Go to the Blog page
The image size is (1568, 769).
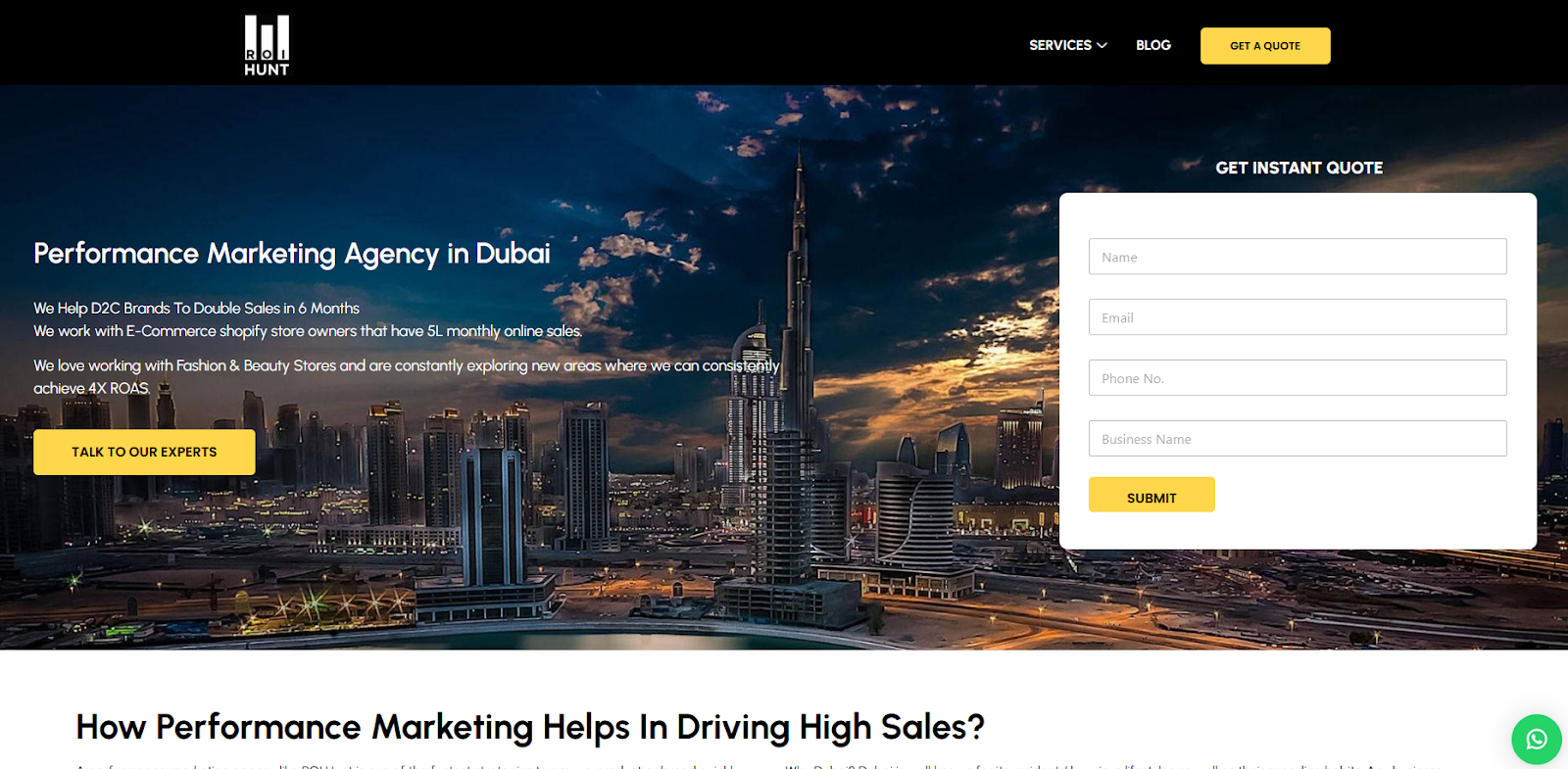coord(1153,45)
